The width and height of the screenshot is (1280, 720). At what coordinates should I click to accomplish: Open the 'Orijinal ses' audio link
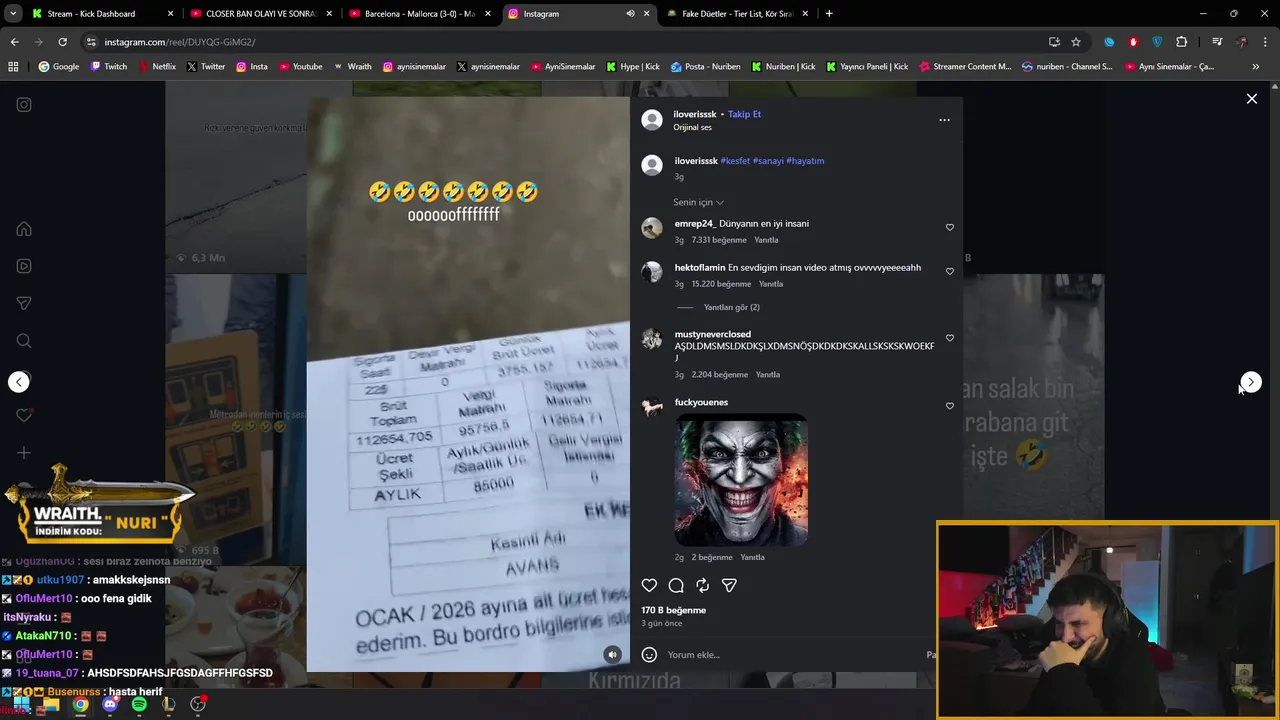(692, 128)
